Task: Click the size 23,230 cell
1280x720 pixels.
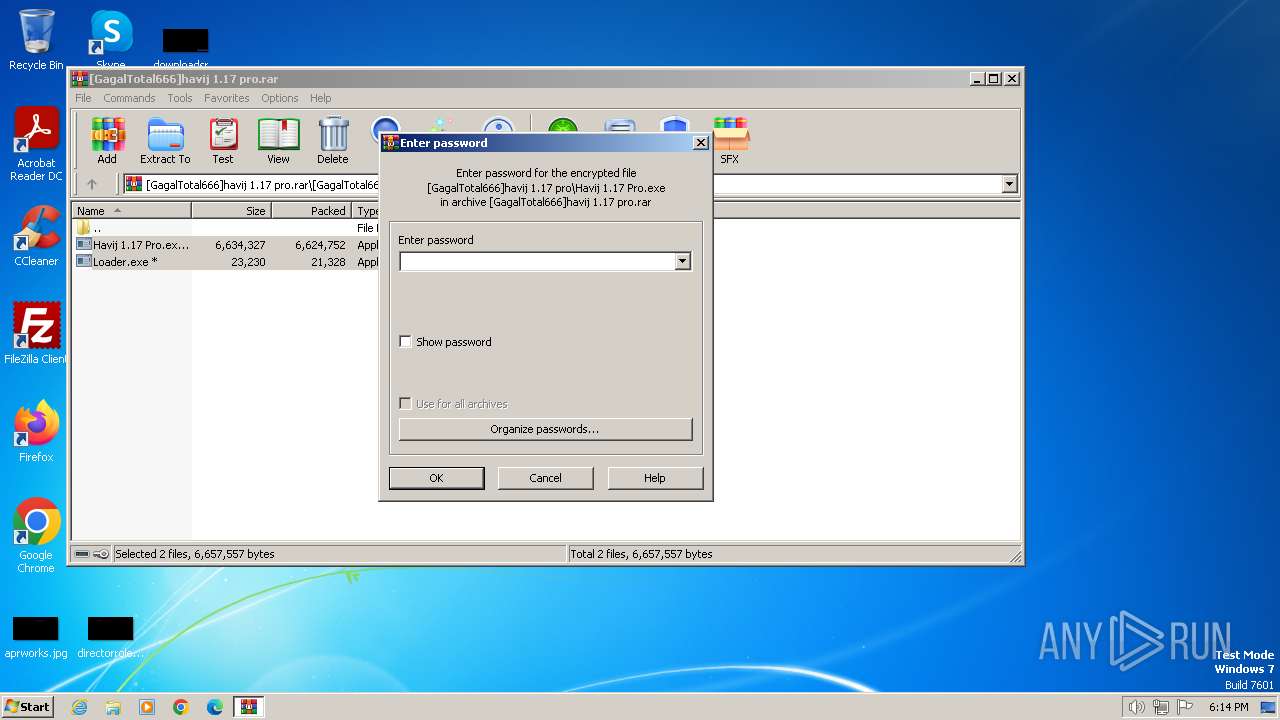Action: point(246,262)
